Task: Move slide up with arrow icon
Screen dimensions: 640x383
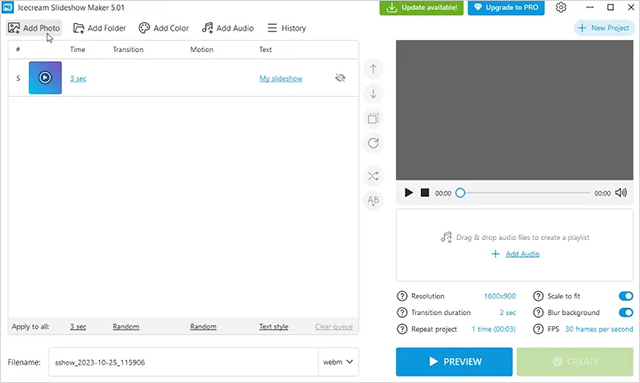Action: (373, 69)
